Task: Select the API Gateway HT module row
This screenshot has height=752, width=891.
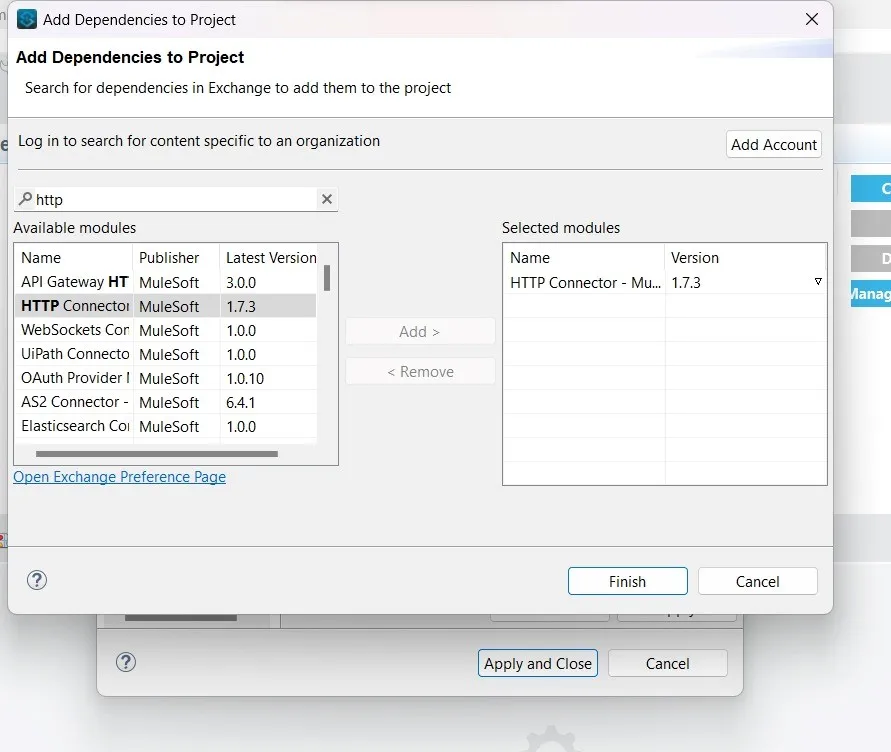Action: (x=165, y=282)
